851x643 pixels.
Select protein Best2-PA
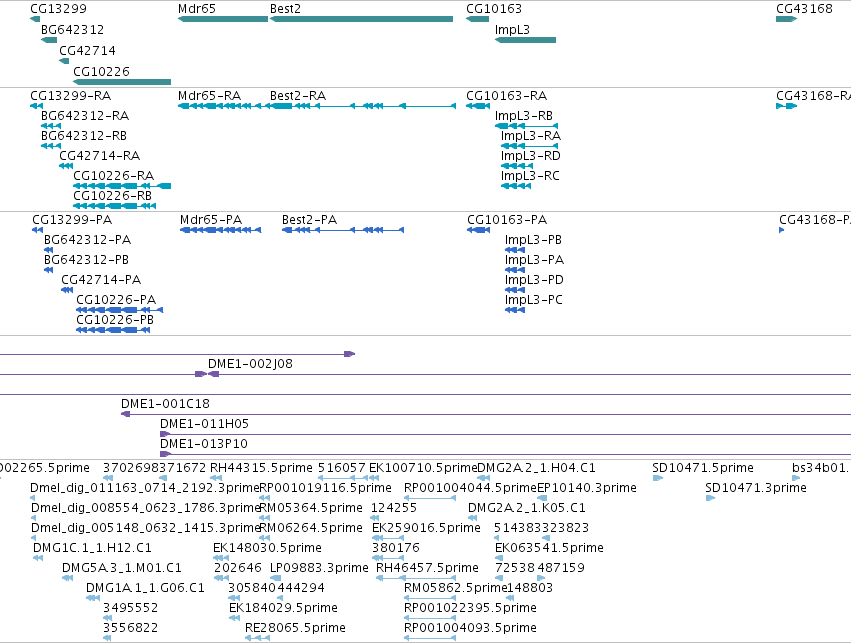coord(343,230)
